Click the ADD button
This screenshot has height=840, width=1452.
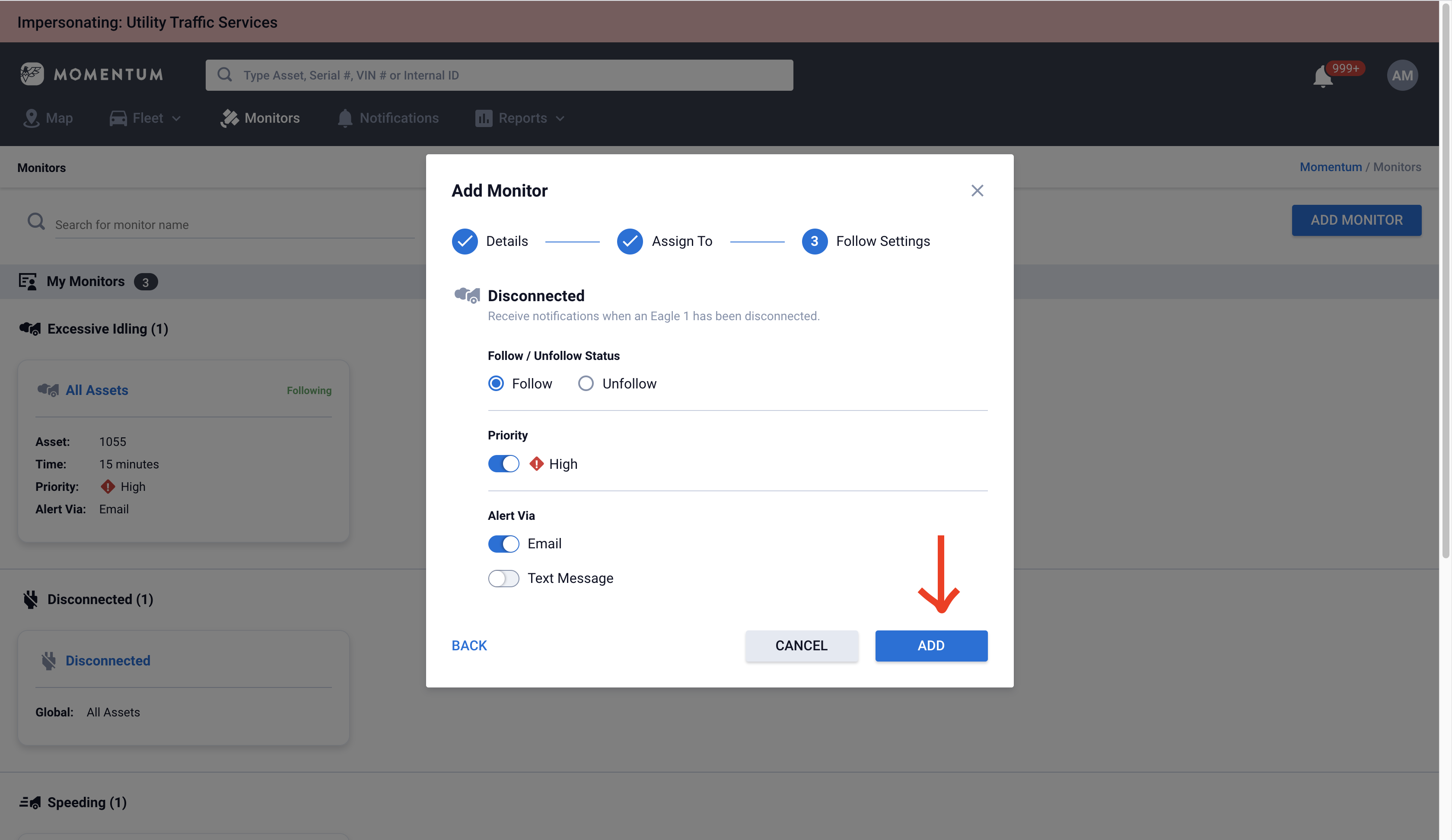pos(930,645)
